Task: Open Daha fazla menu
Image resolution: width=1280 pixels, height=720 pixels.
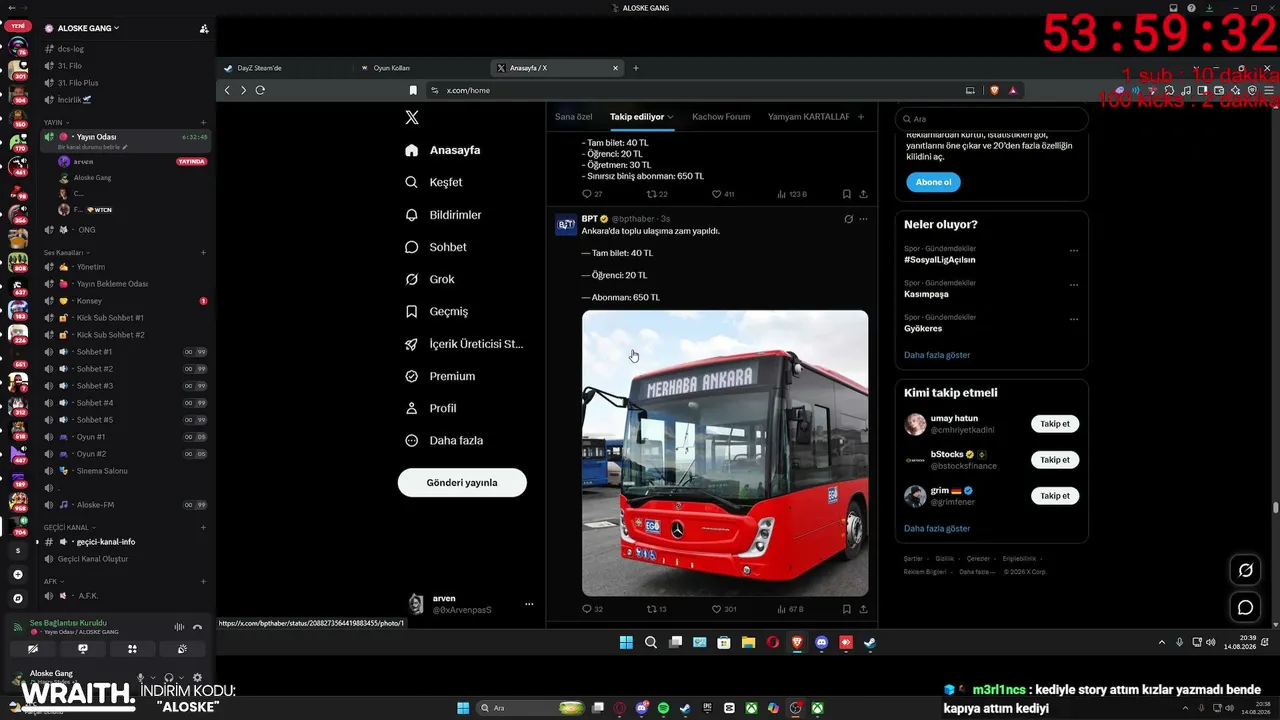Action: click(443, 440)
